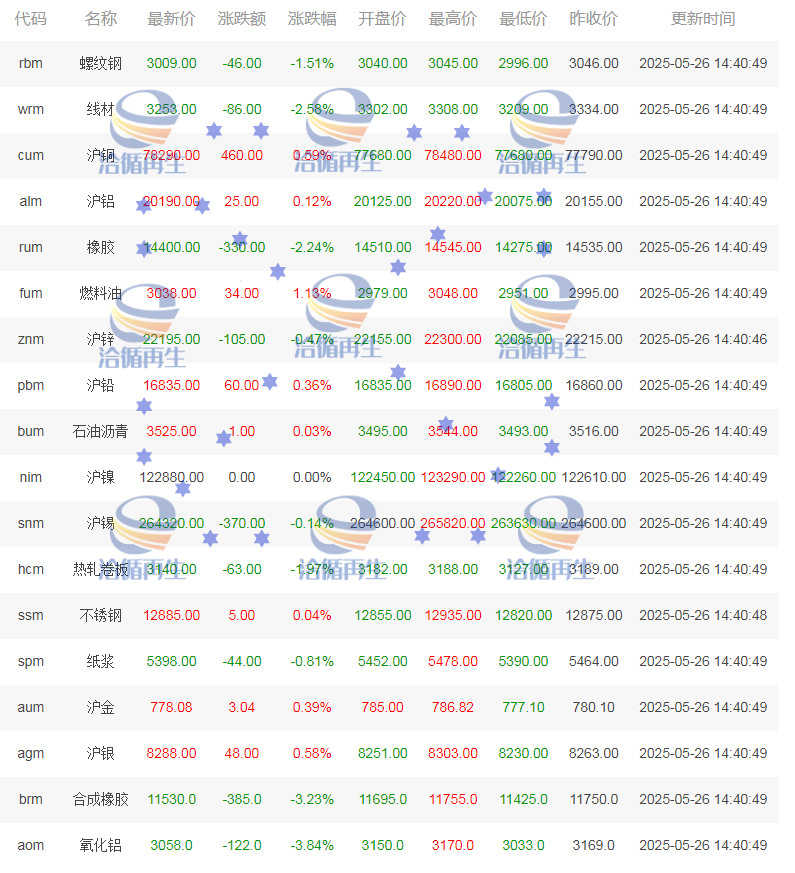This screenshot has height=873, width=795.
Task: Select the 燃料油 name cell
Action: [x=101, y=293]
